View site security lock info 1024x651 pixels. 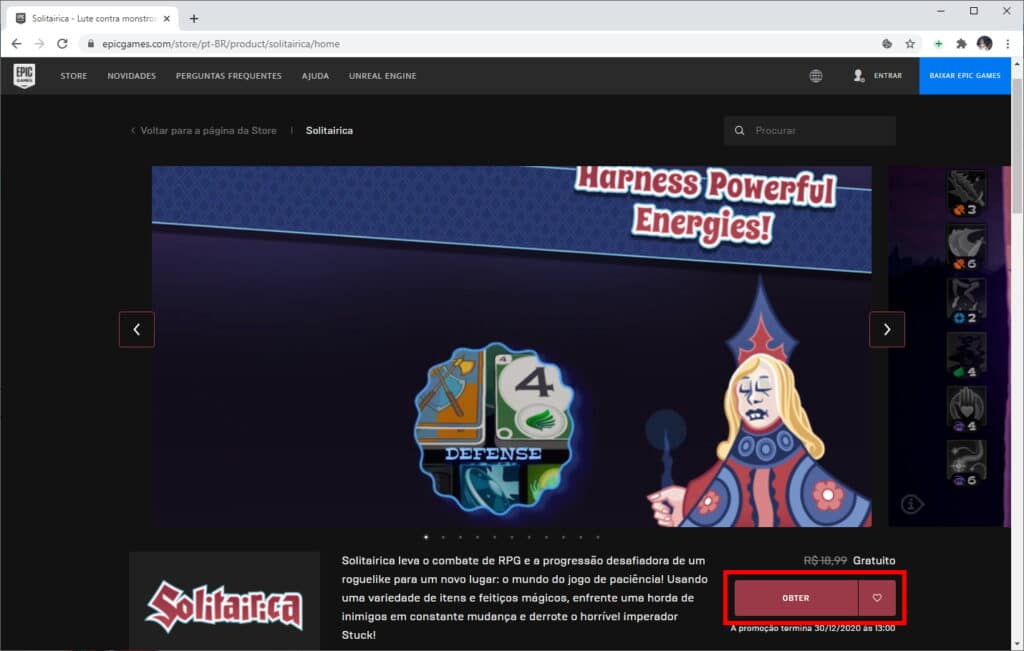(91, 44)
